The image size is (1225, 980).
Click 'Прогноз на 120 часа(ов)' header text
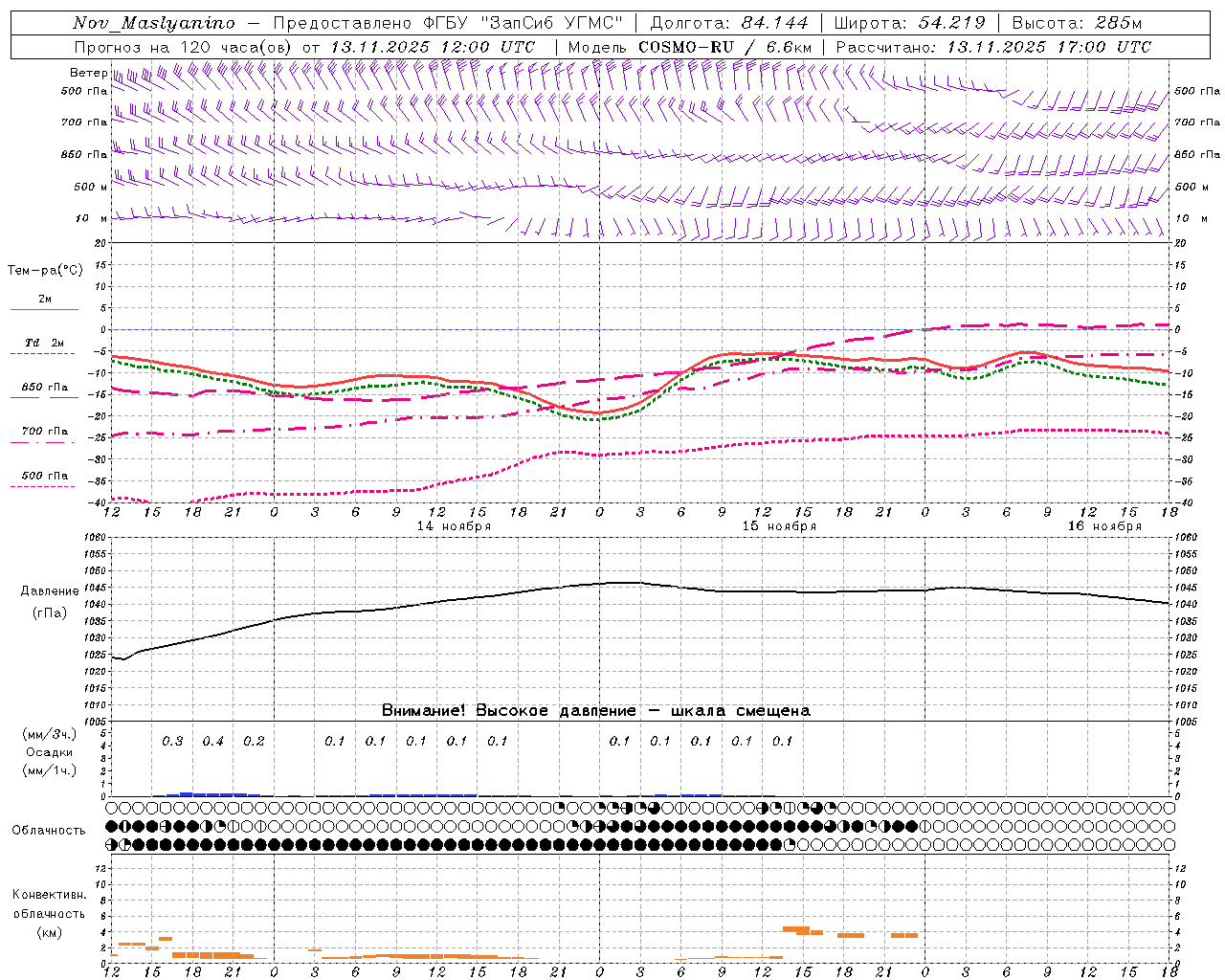click(184, 47)
